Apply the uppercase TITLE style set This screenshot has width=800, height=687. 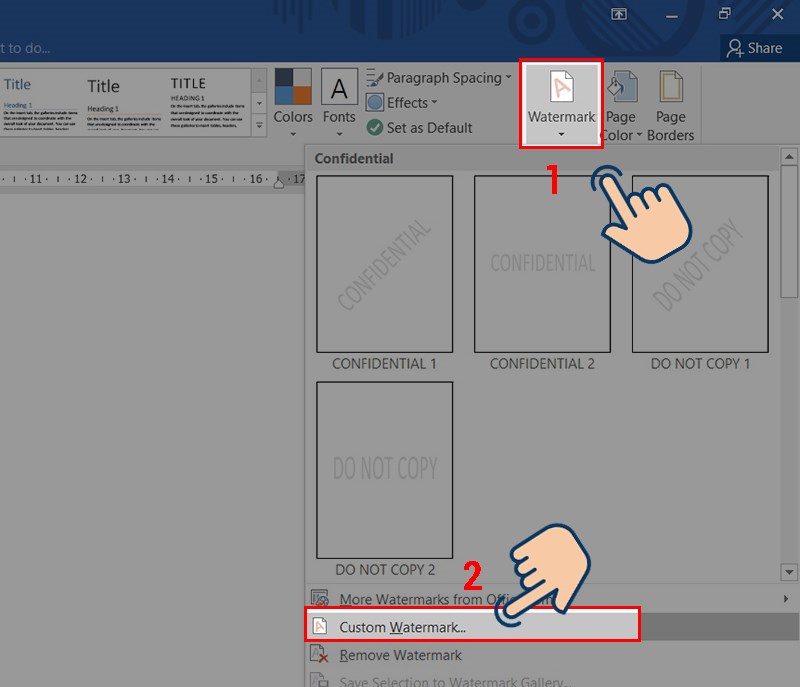(x=207, y=104)
